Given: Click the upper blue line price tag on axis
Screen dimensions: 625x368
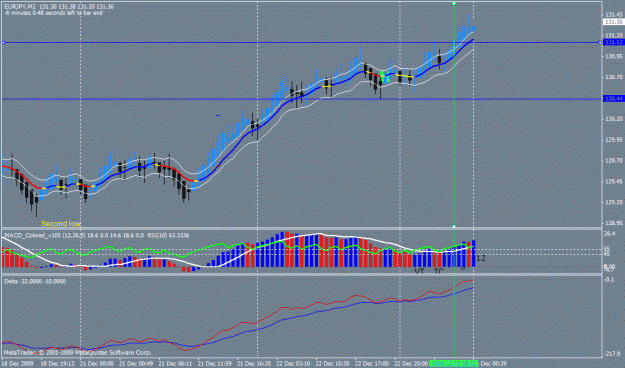Looking at the screenshot, I should pyautogui.click(x=613, y=42).
